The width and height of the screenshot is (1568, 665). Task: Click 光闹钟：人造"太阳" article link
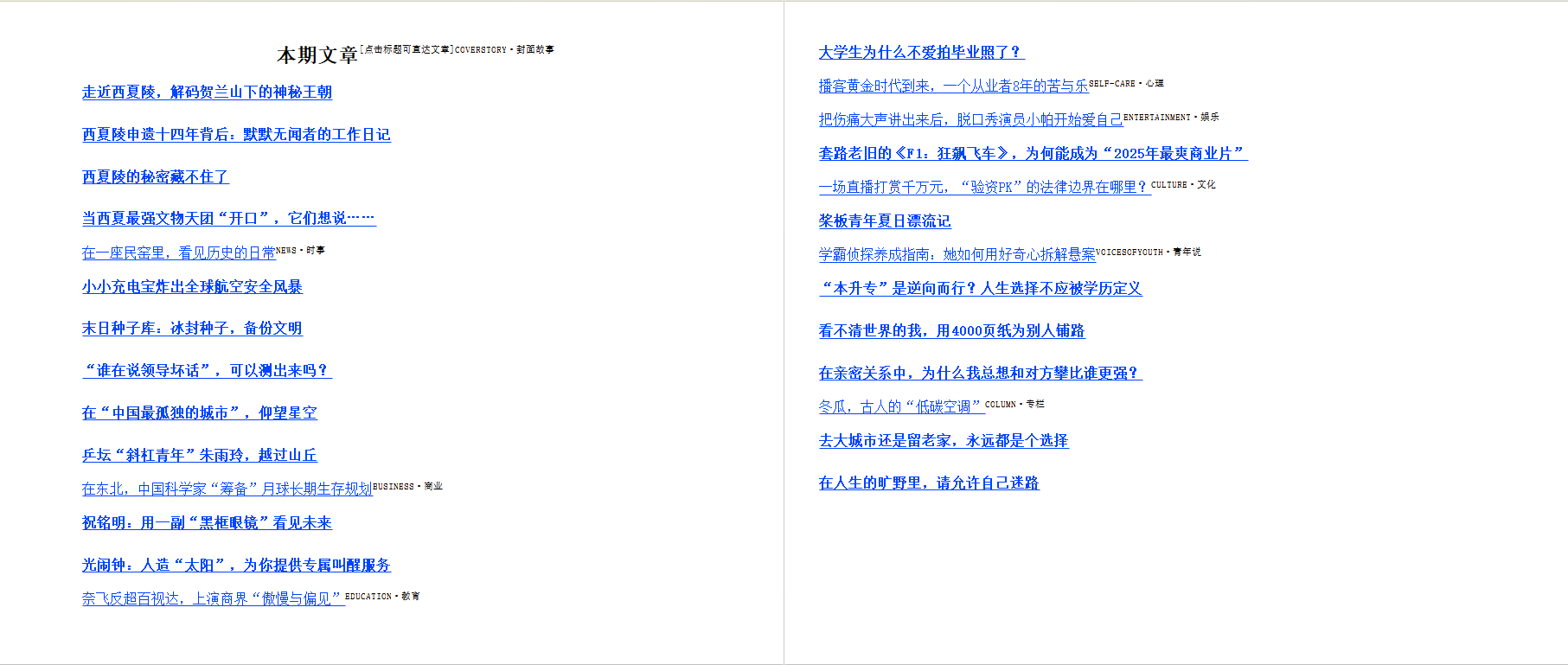(x=236, y=566)
